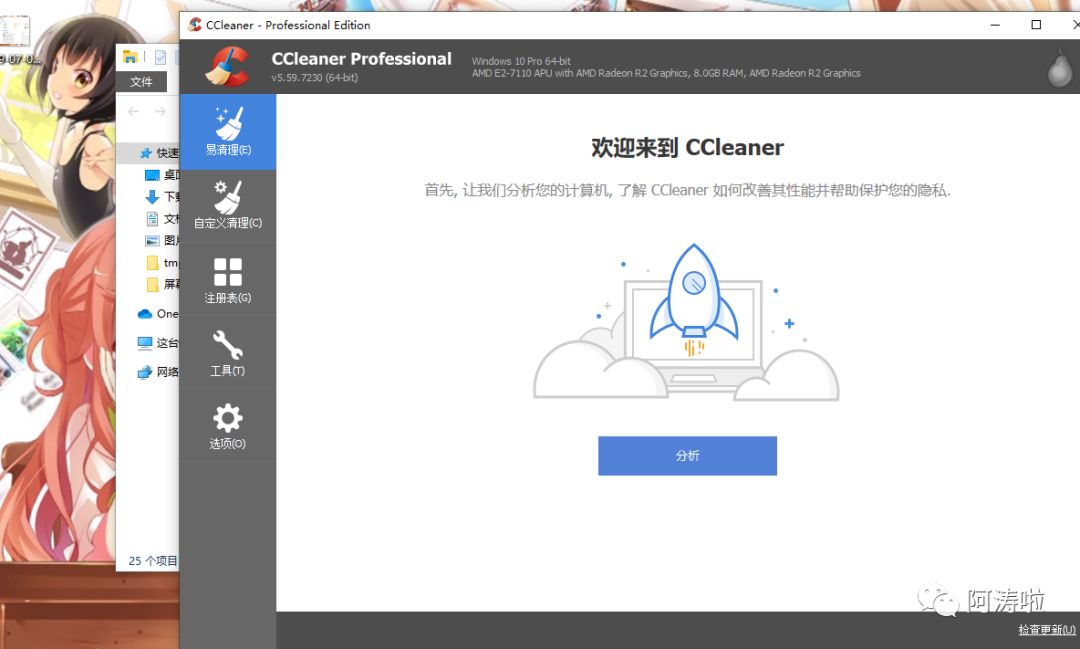Select Pictures (图) item in Explorer sidebar
Image resolution: width=1080 pixels, height=649 pixels.
(x=162, y=240)
